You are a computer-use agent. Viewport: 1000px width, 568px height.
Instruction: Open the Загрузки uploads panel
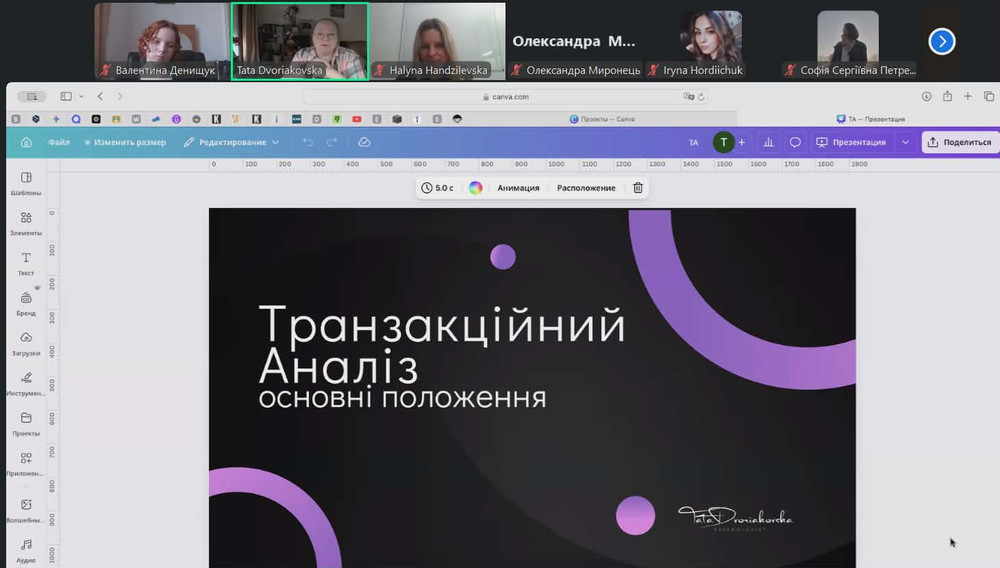[x=26, y=342]
